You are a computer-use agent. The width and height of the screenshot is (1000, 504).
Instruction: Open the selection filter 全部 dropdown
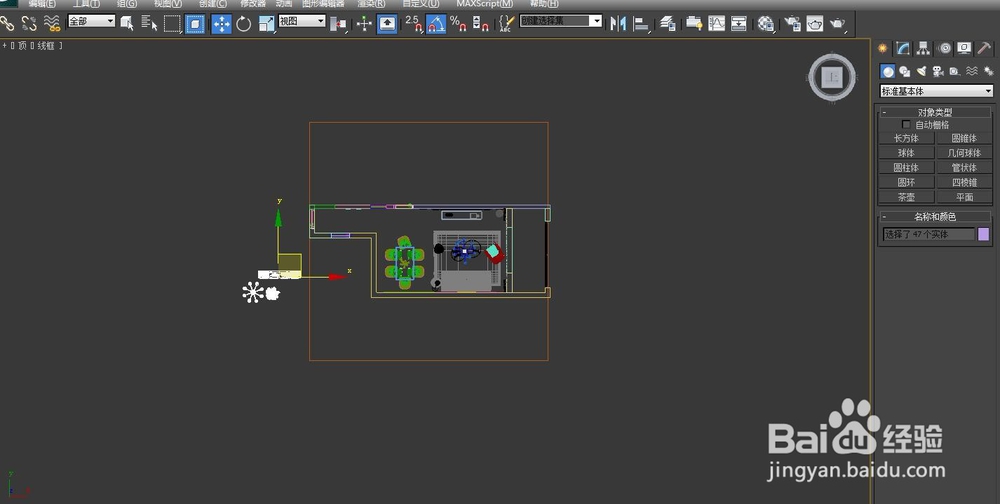[x=91, y=21]
